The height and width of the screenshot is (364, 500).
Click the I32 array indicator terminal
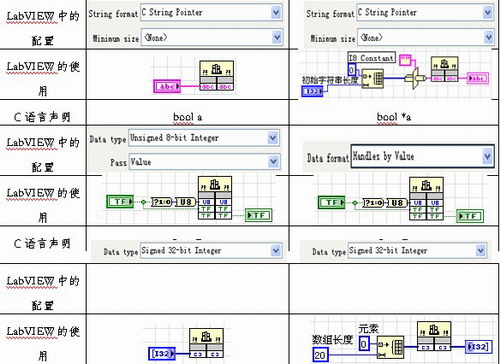click(478, 347)
